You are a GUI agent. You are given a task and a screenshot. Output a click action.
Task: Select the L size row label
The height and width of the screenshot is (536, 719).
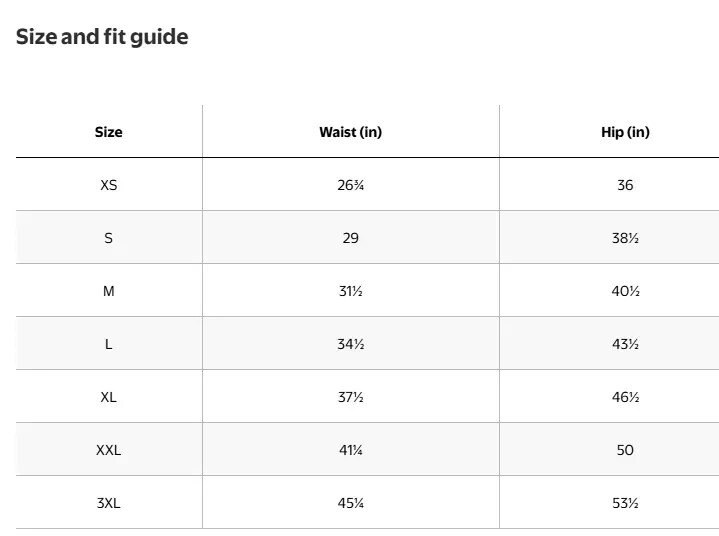tap(109, 344)
